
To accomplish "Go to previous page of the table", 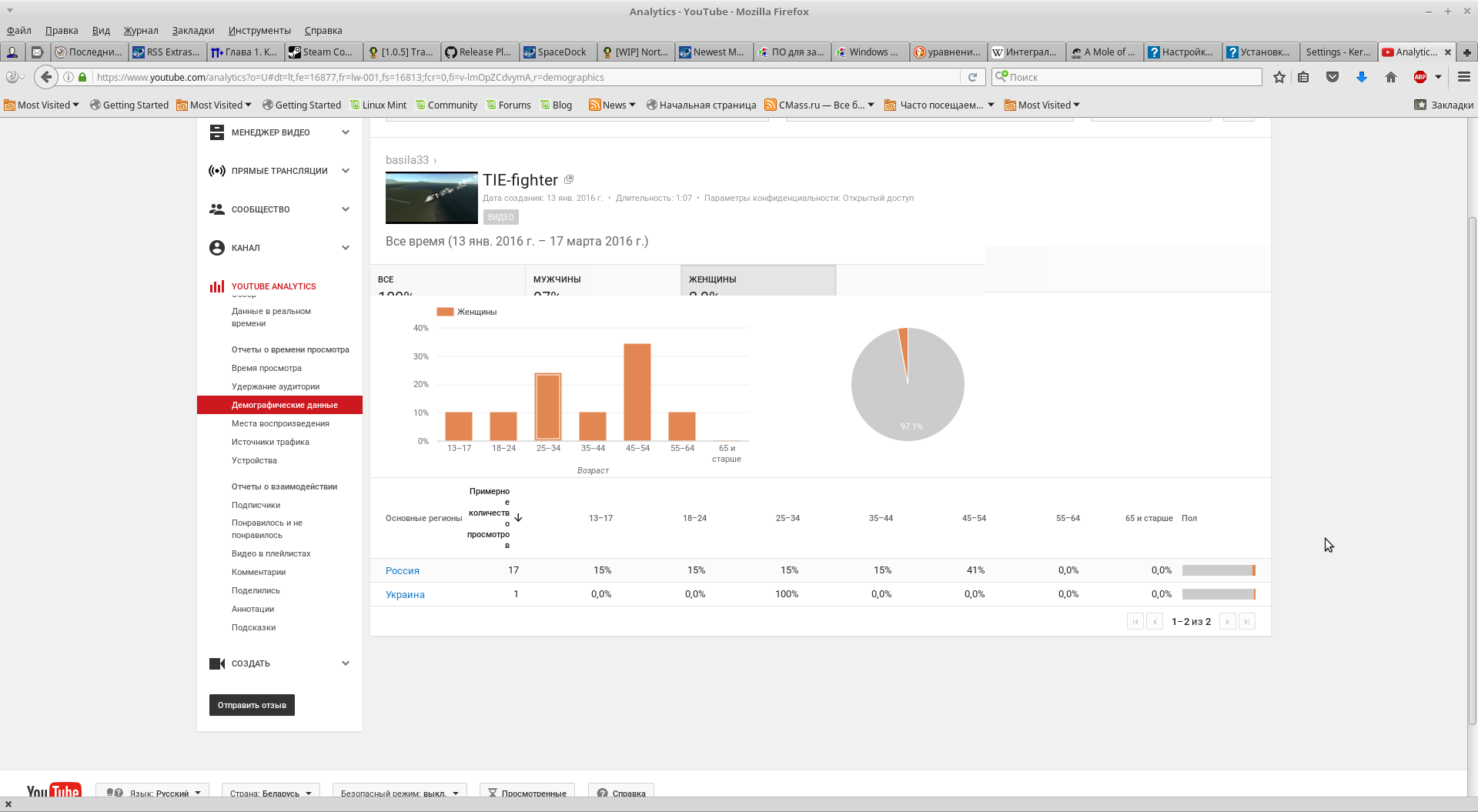I will pos(1155,621).
